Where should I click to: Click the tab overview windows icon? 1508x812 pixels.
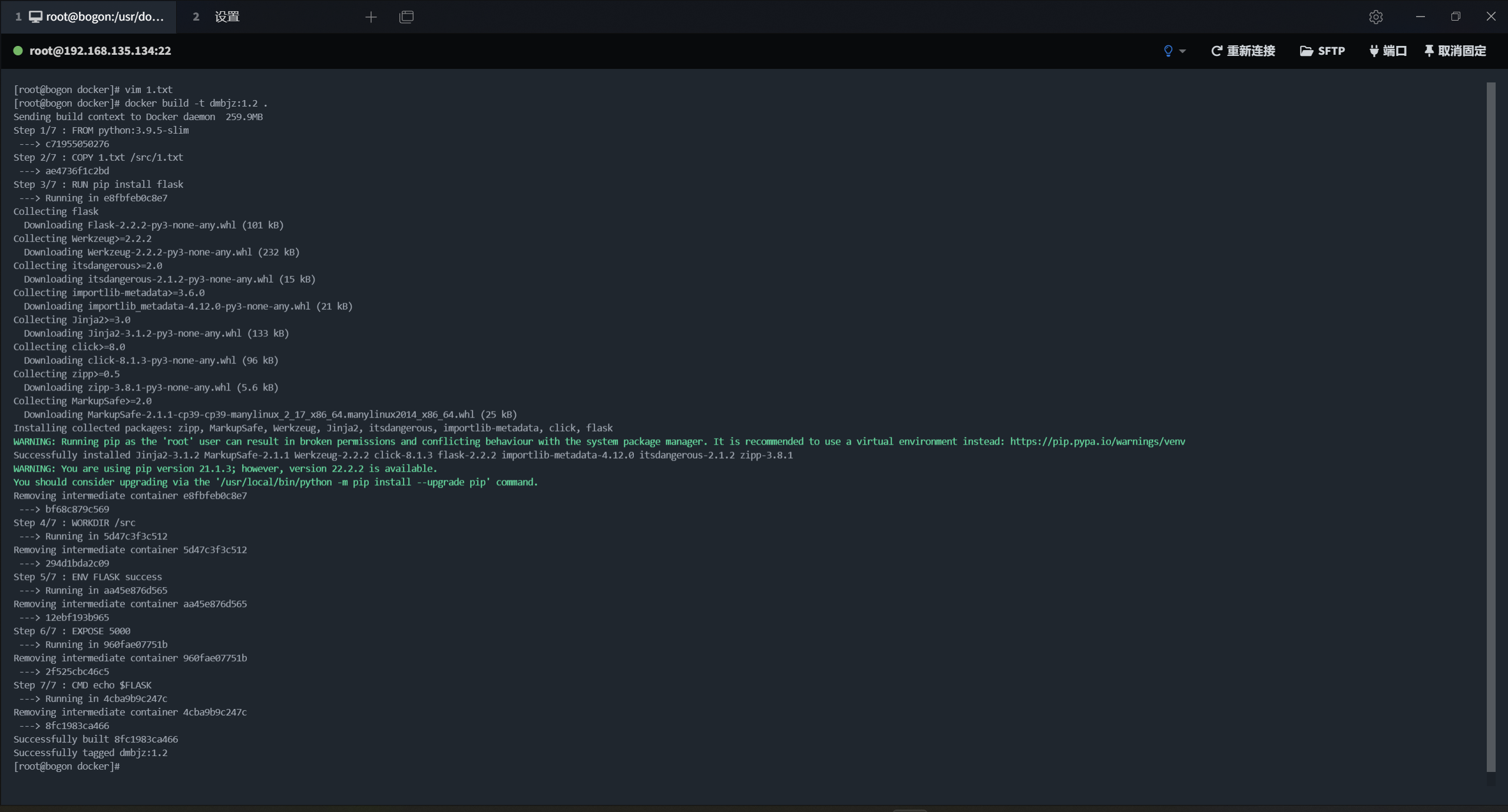tap(406, 17)
